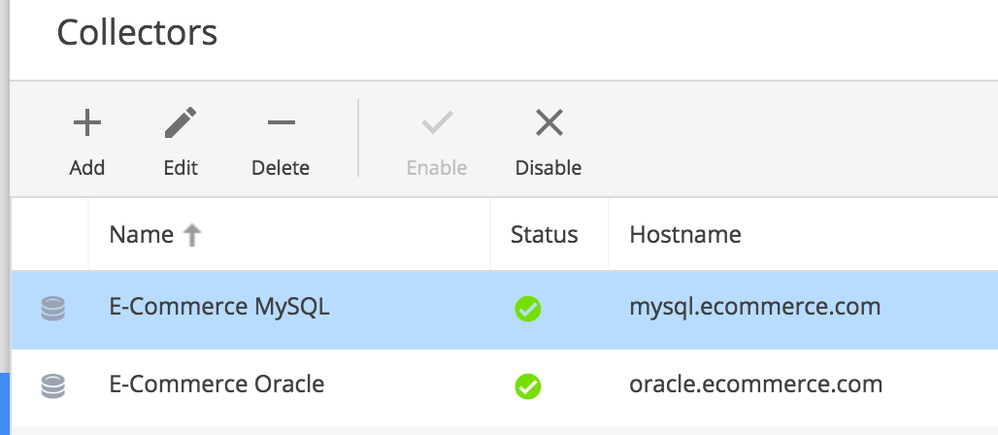
Task: Click the greyed-out Enable checkmark icon
Action: (437, 123)
